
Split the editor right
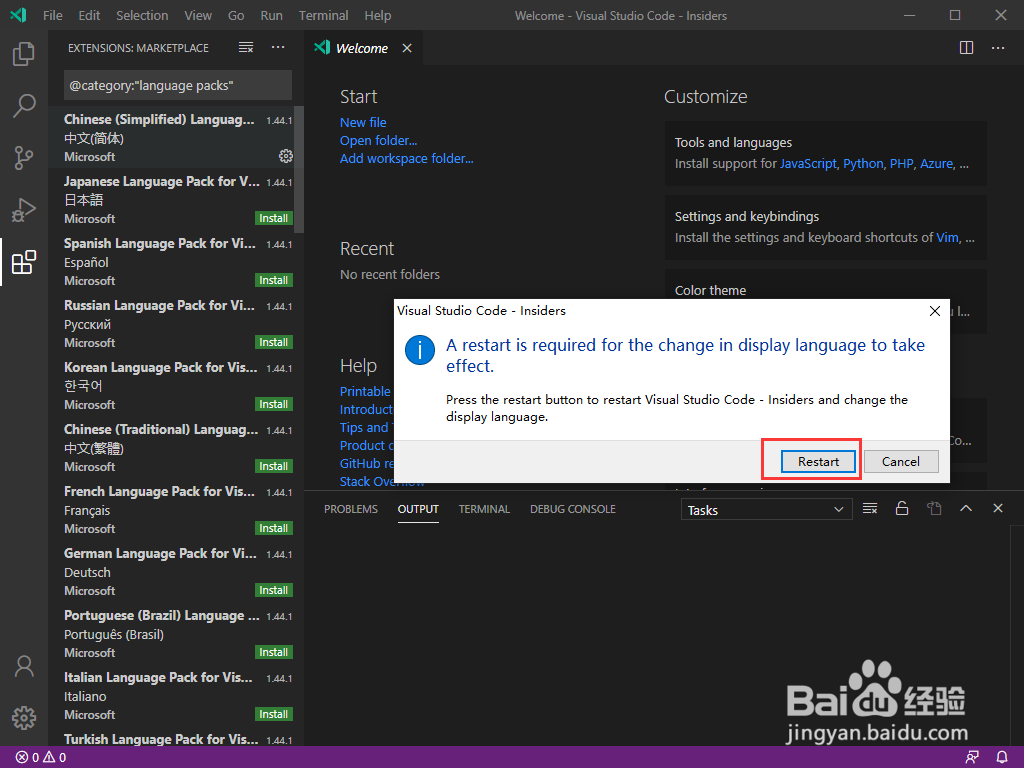pos(967,48)
